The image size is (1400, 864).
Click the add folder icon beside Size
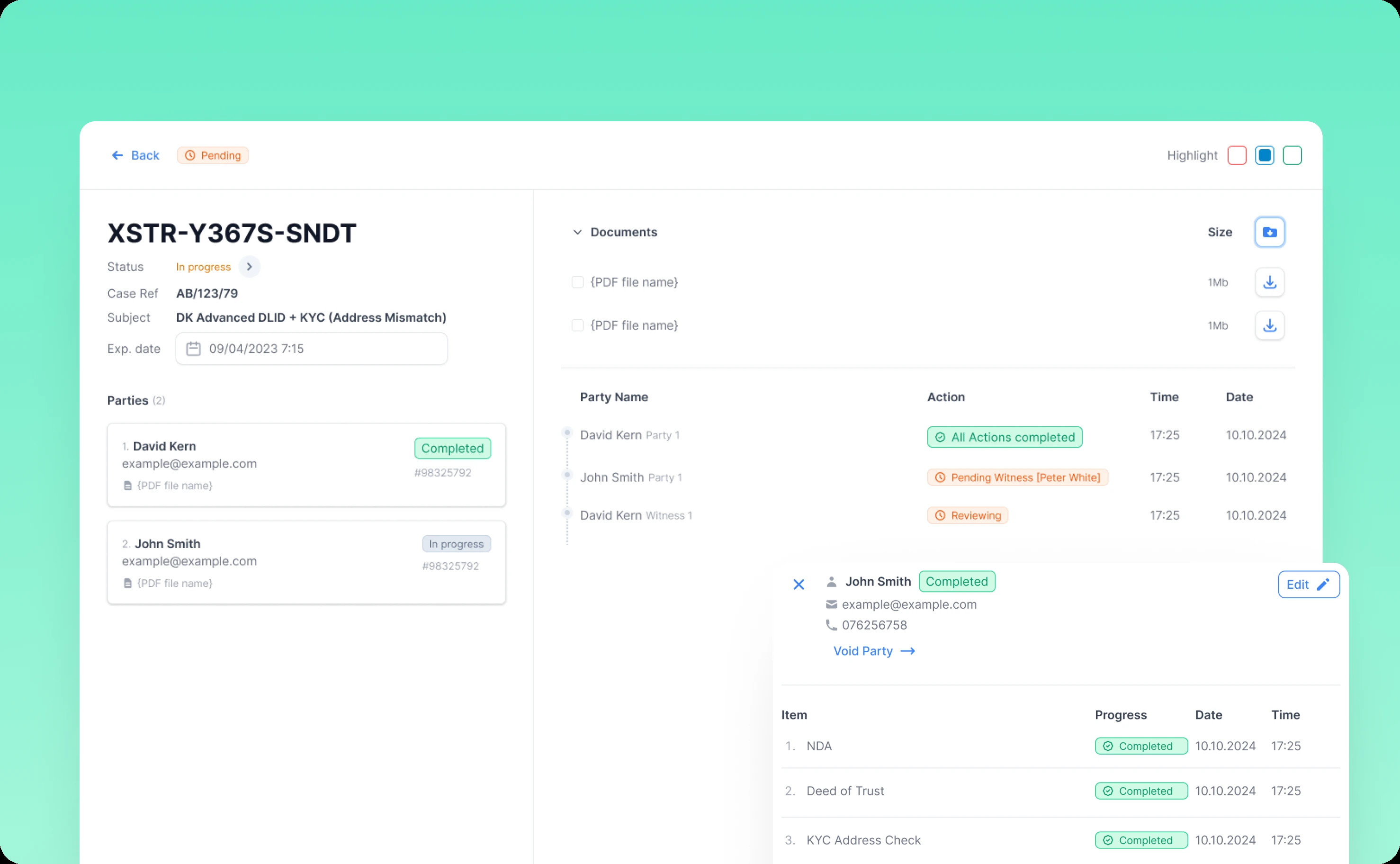(1269, 232)
